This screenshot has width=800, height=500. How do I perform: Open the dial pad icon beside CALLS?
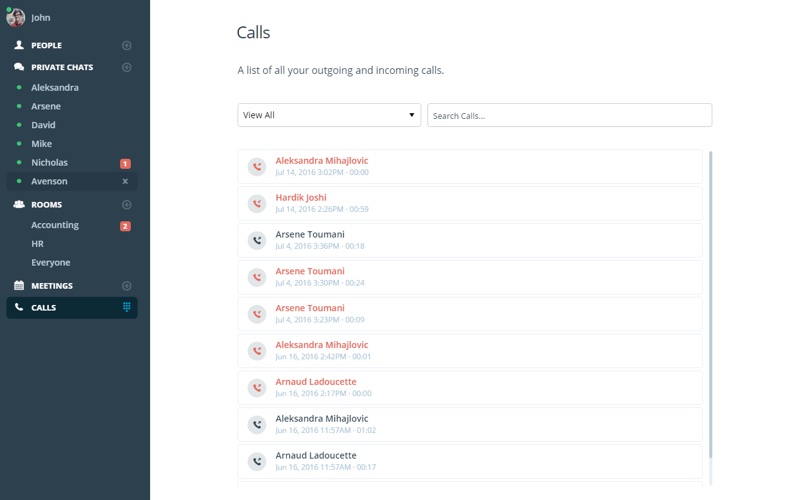point(127,307)
